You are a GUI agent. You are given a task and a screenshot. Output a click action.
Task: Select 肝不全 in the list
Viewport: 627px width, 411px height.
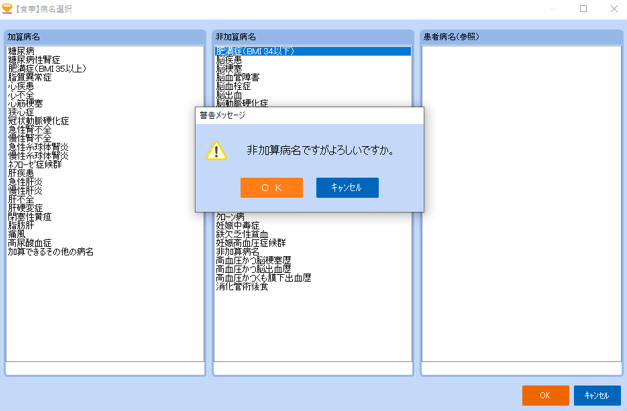21,200
